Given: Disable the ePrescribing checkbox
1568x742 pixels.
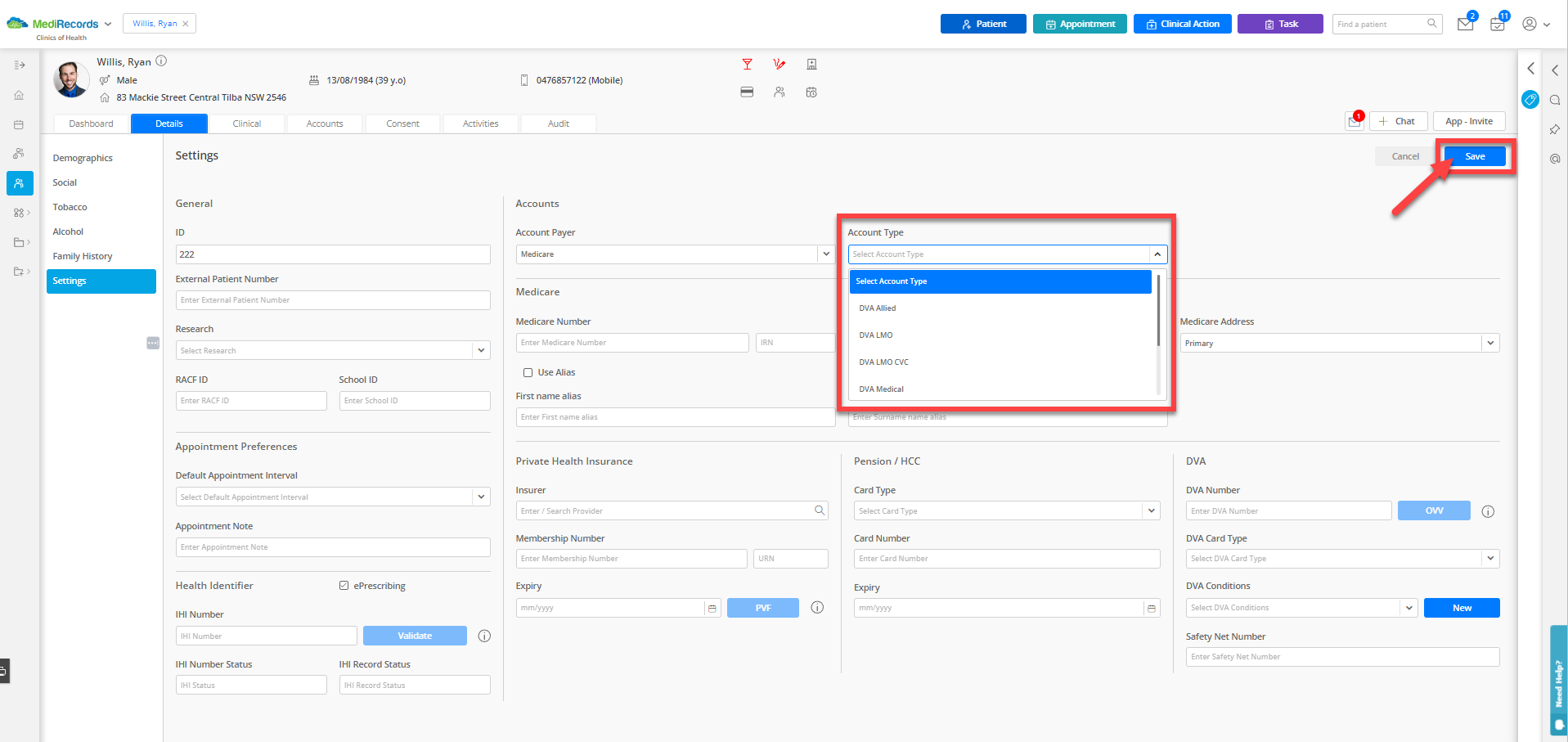Looking at the screenshot, I should click(x=344, y=585).
